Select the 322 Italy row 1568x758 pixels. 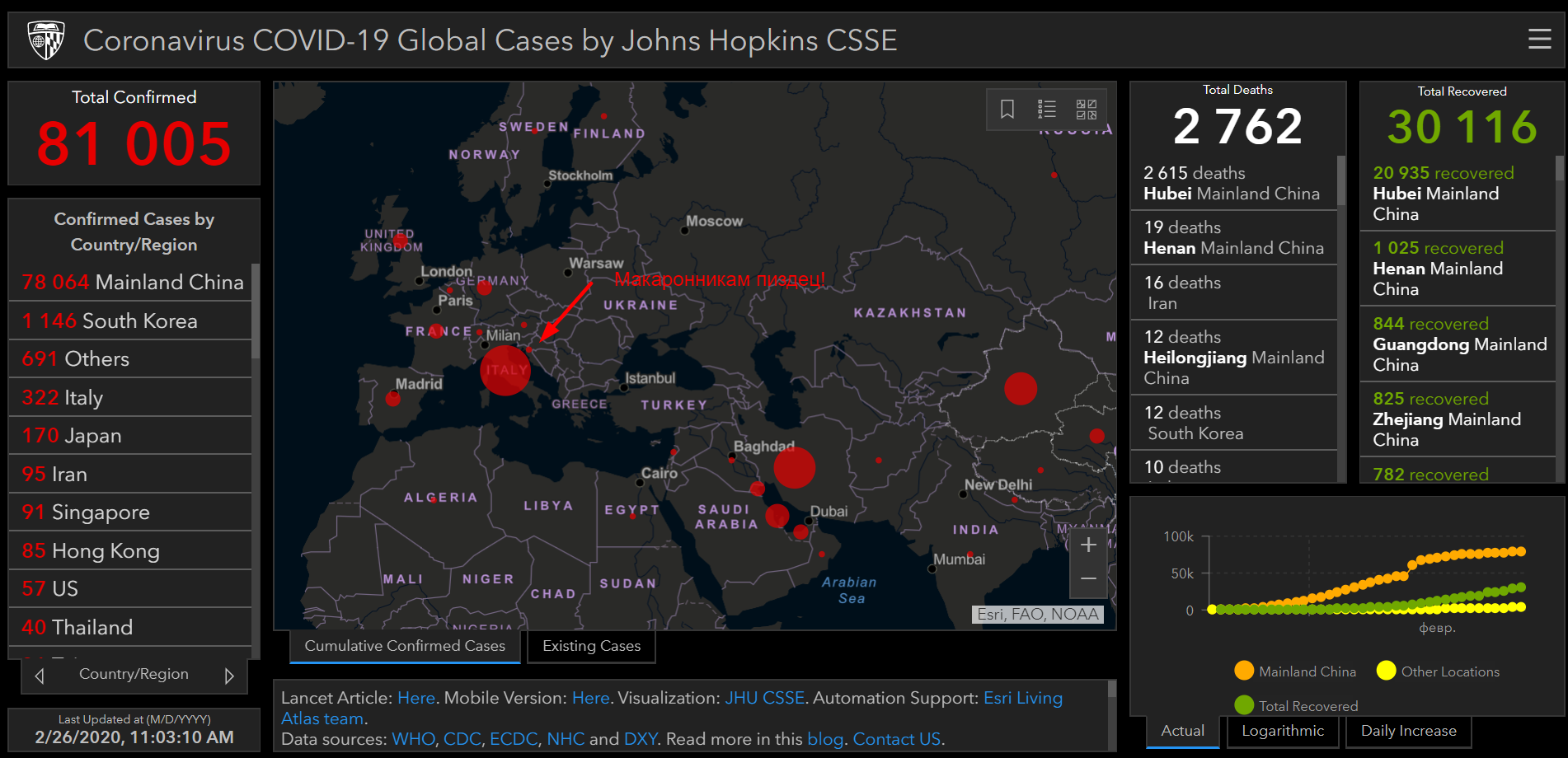pos(130,397)
